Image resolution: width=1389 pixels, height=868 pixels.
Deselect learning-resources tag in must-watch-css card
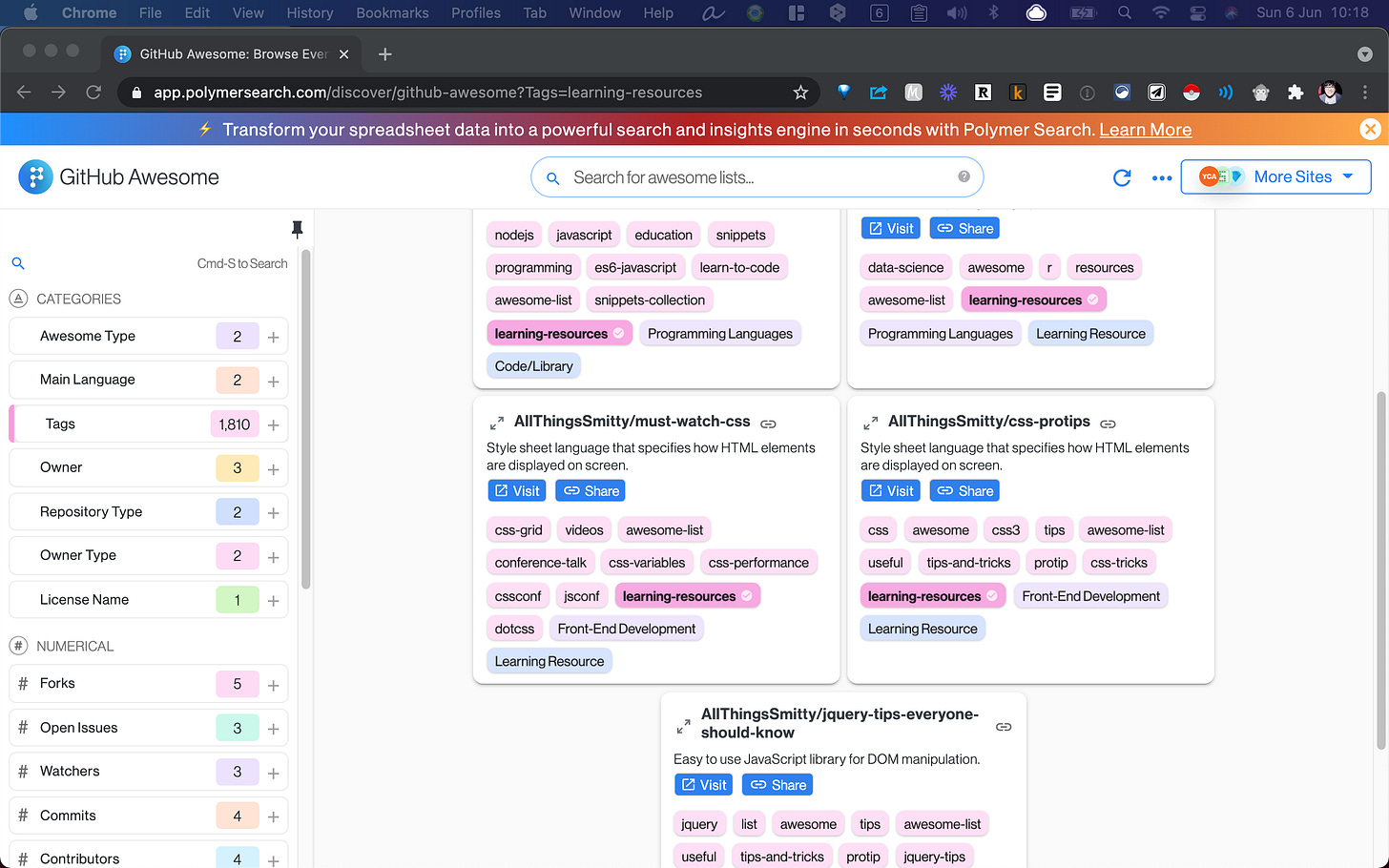point(687,596)
